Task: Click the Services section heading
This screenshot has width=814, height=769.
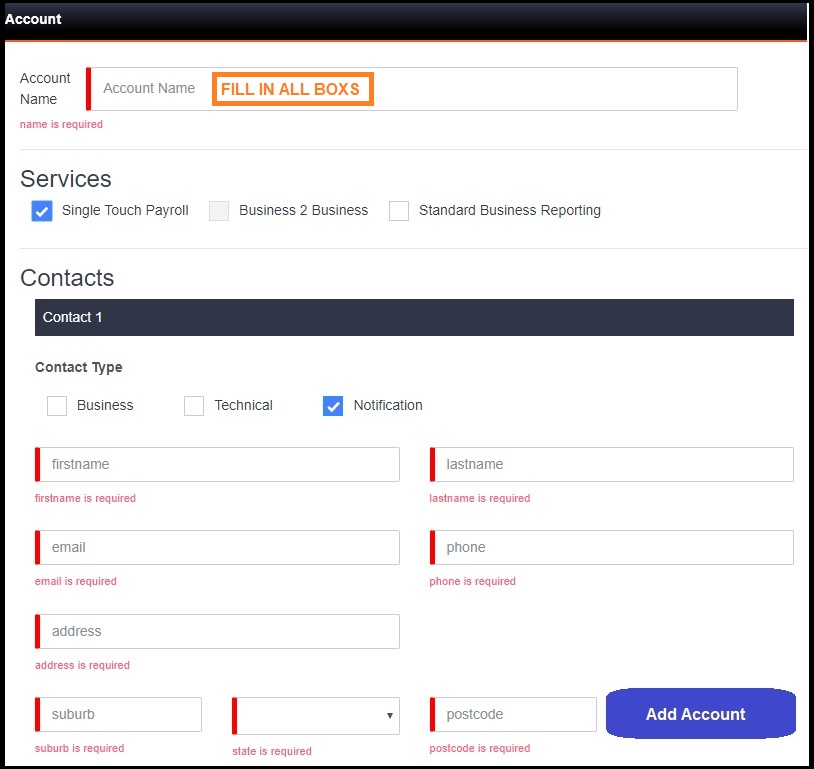Action: click(x=66, y=179)
